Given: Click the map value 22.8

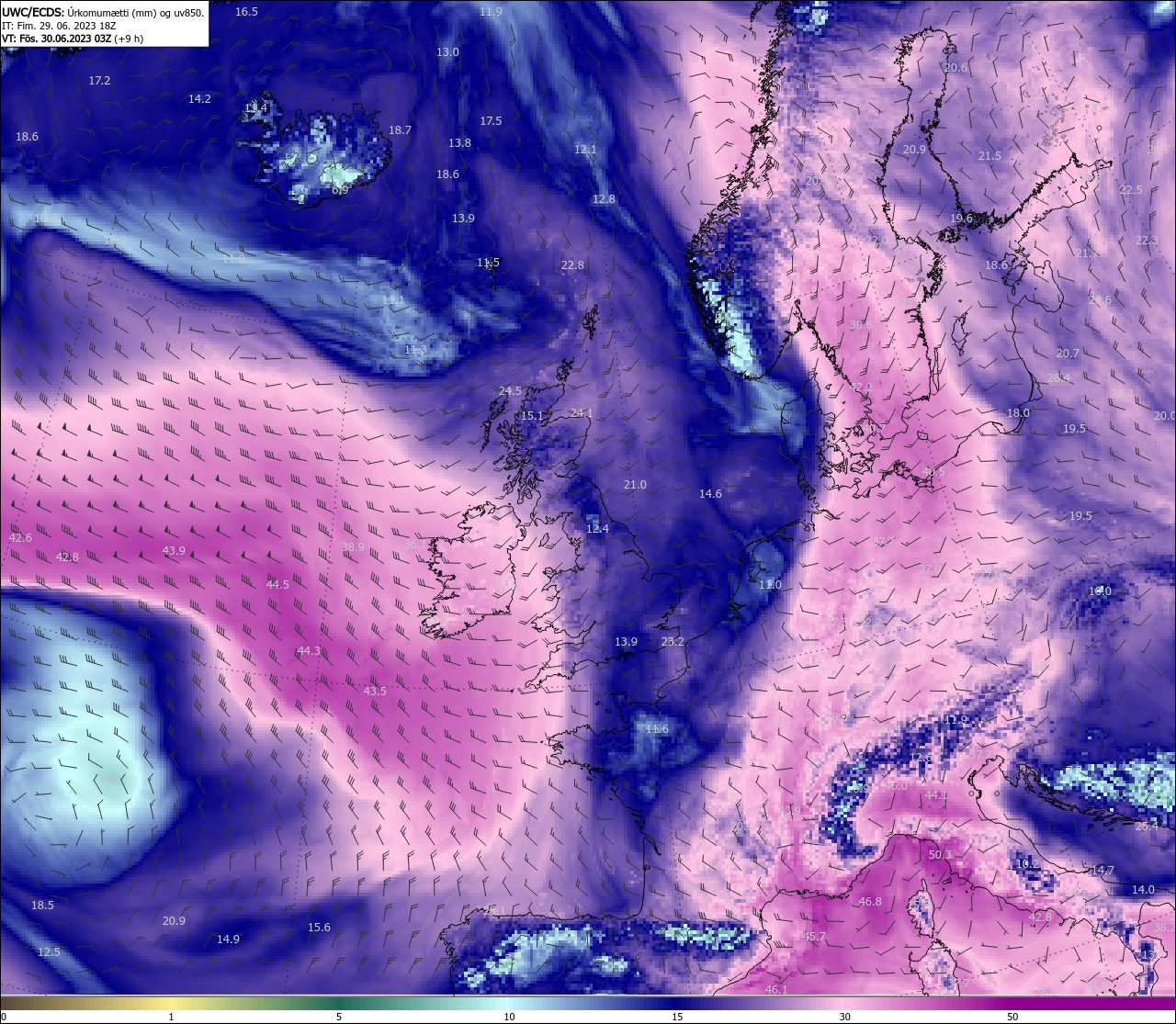Looking at the screenshot, I should (x=572, y=265).
